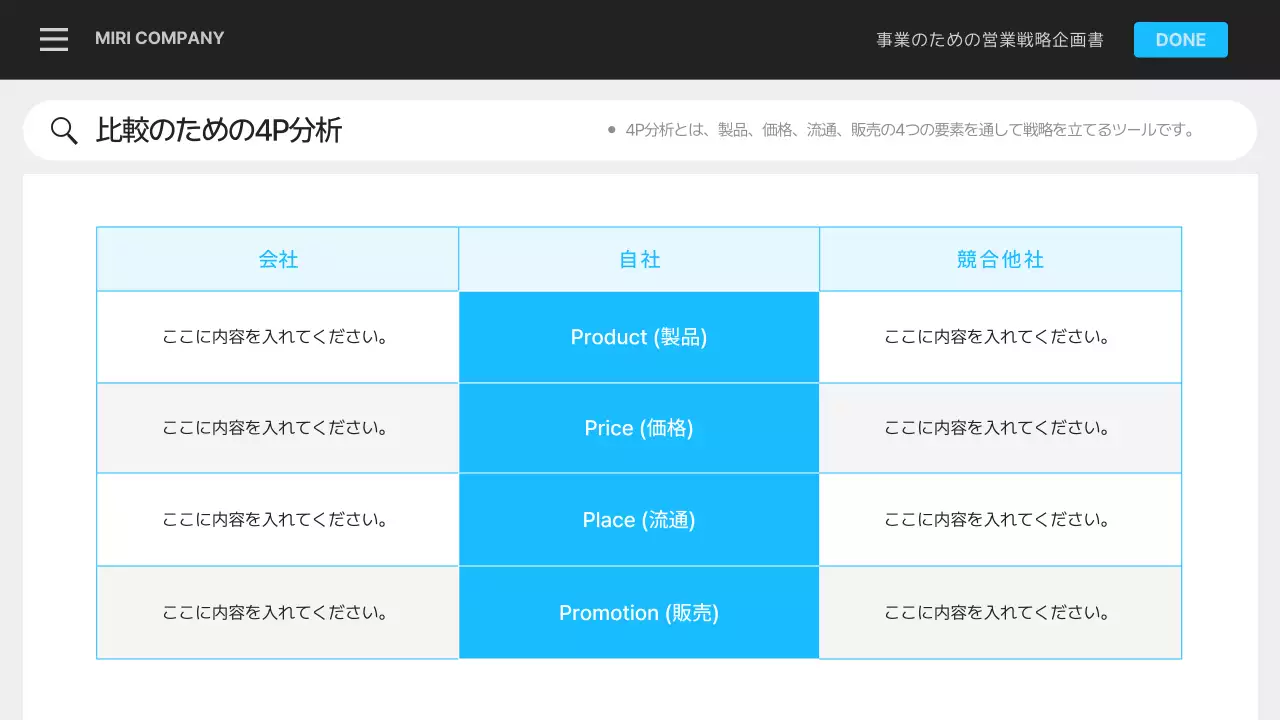Edit the placeholder text right of Place
This screenshot has width=1280, height=720.
pyautogui.click(x=998, y=520)
